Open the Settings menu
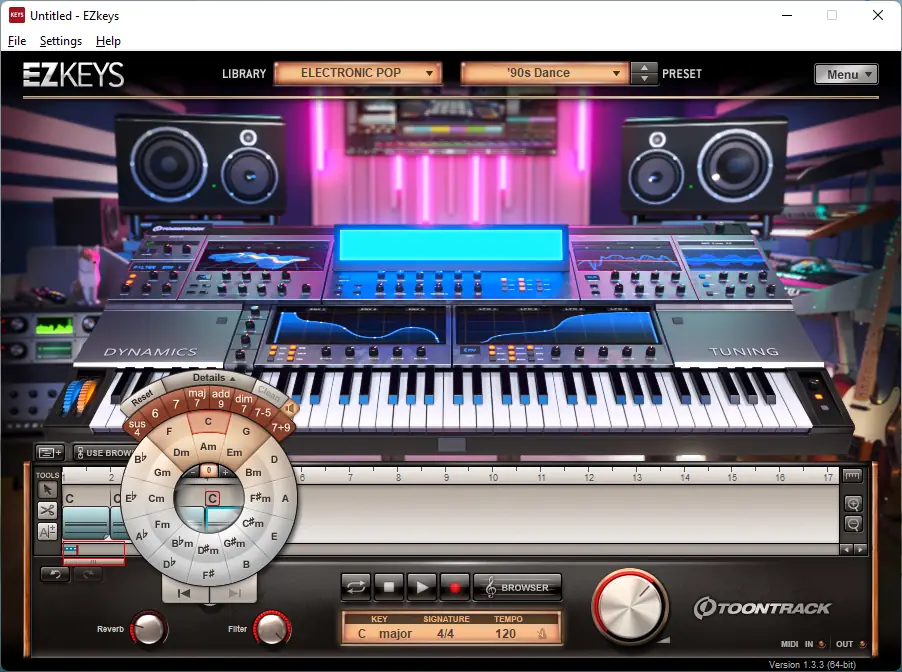 60,41
